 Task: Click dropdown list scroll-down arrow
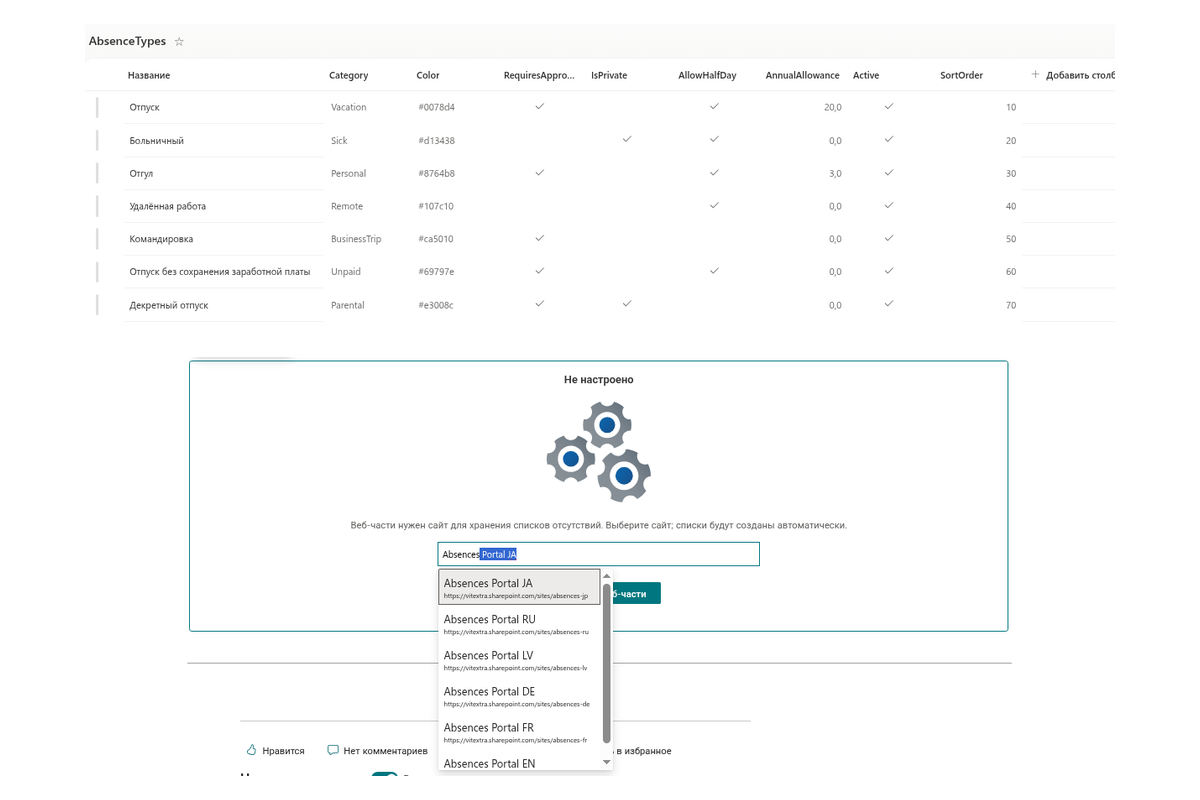pyautogui.click(x=606, y=763)
